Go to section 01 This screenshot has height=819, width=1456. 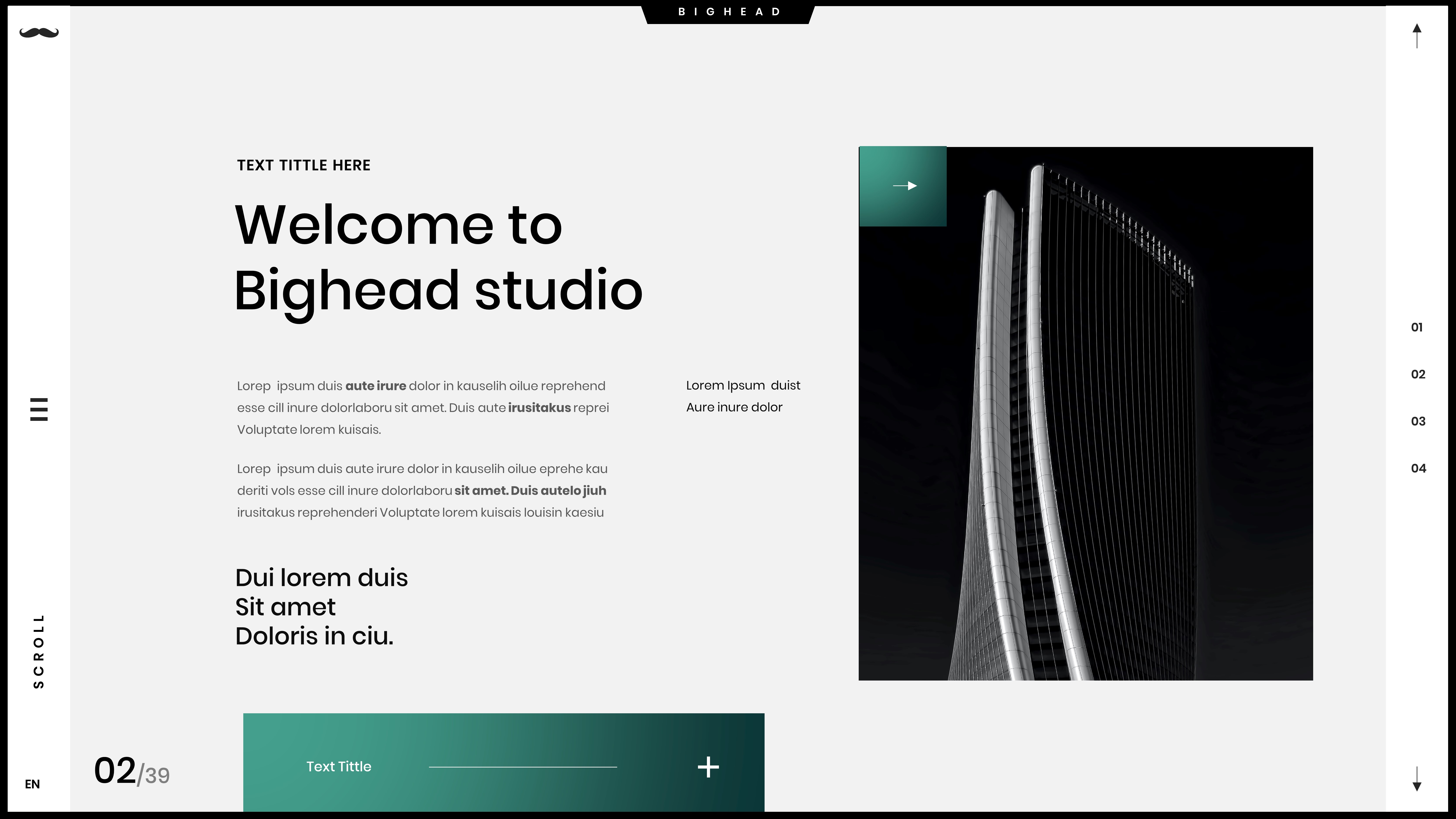[x=1416, y=327]
